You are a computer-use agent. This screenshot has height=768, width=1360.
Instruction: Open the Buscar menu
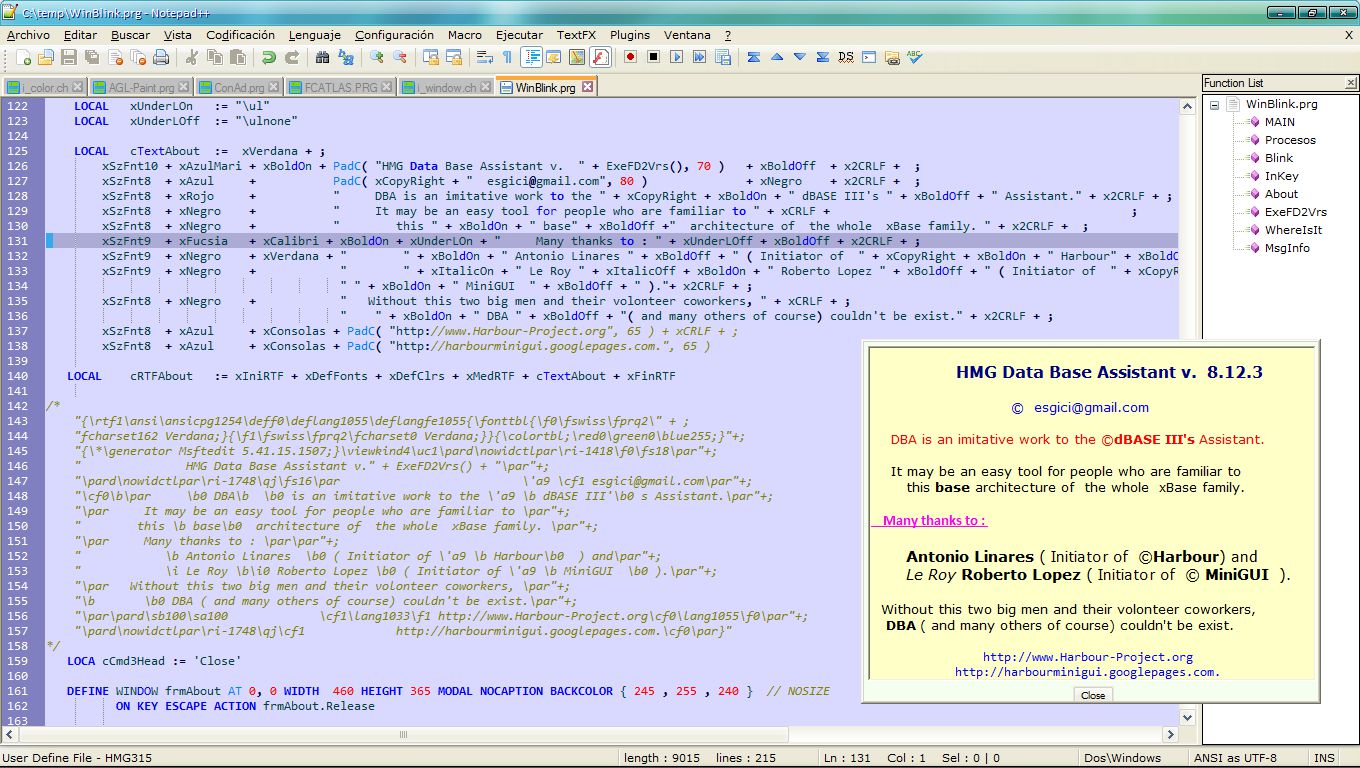[x=130, y=35]
